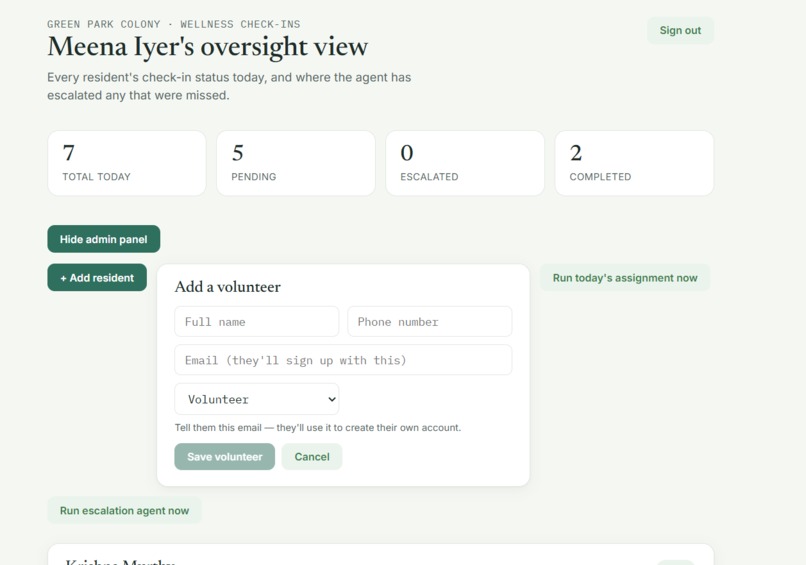
Task: Click the 'Add a volunteer' heading
Action: click(228, 287)
